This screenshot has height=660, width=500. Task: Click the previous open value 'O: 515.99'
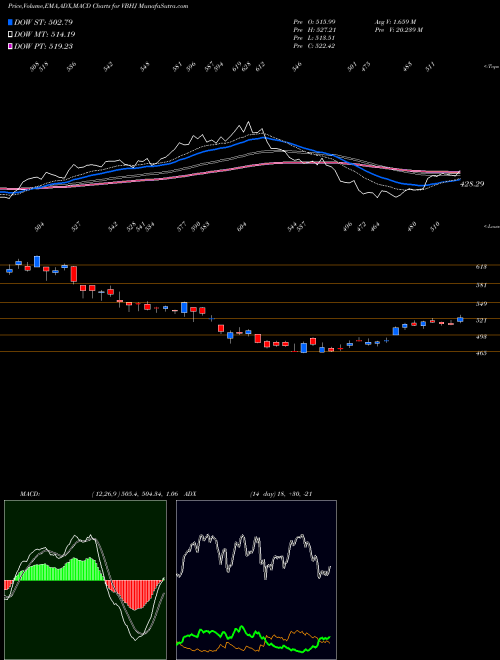point(323,21)
